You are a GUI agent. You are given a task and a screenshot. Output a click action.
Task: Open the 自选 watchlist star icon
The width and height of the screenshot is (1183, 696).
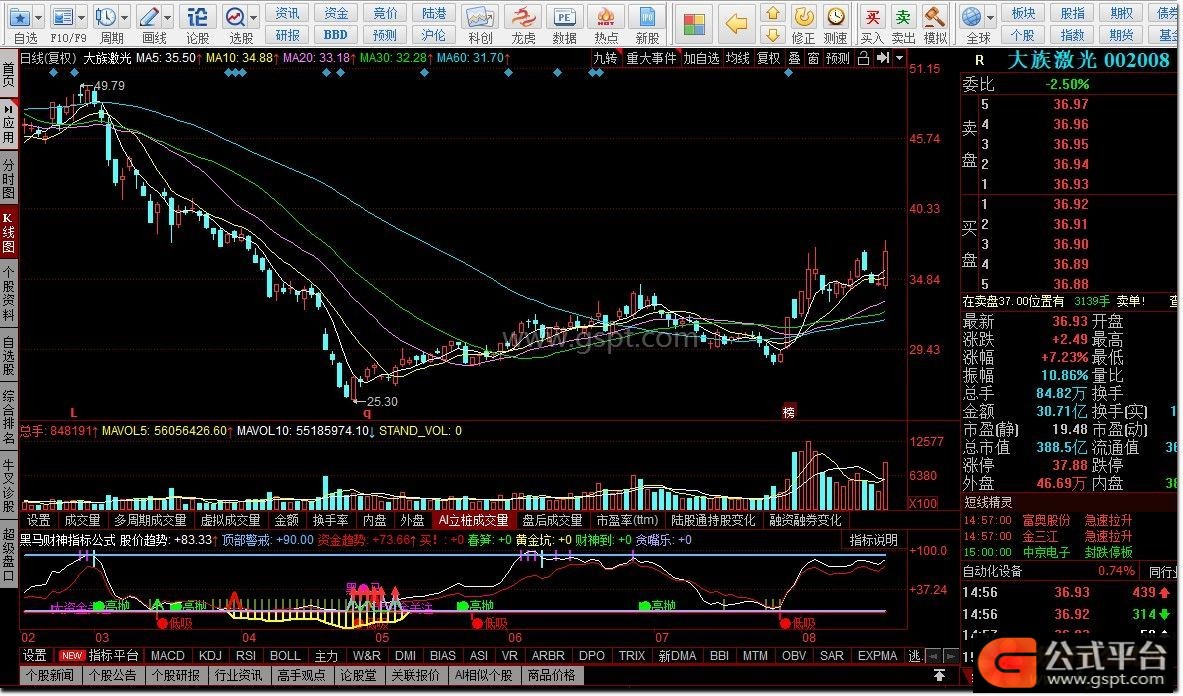click(x=20, y=17)
